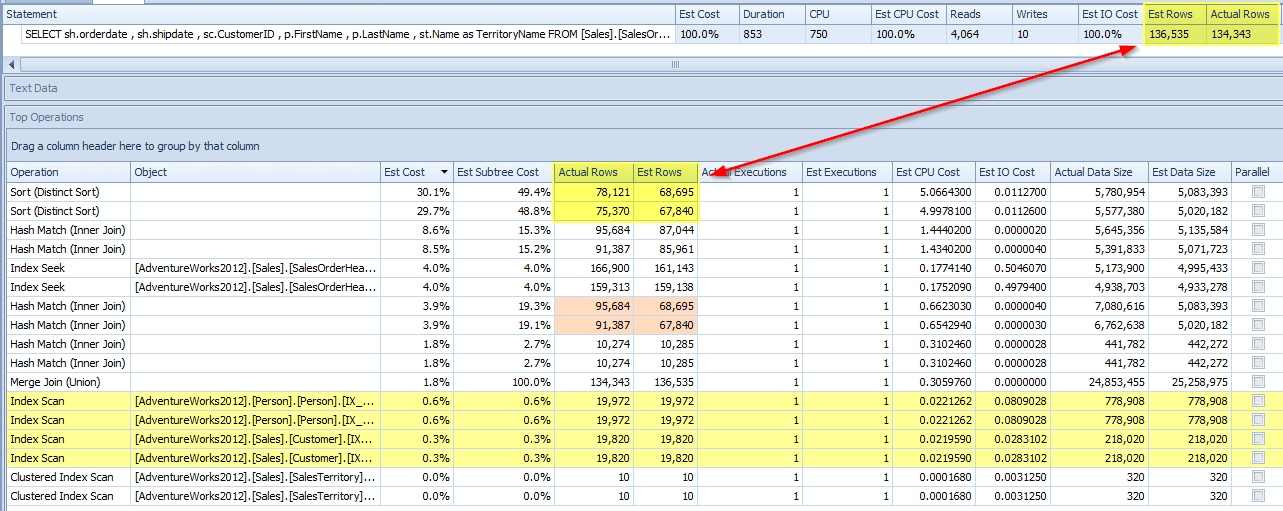
Task: Open the Text Data panel
Action: coord(34,88)
